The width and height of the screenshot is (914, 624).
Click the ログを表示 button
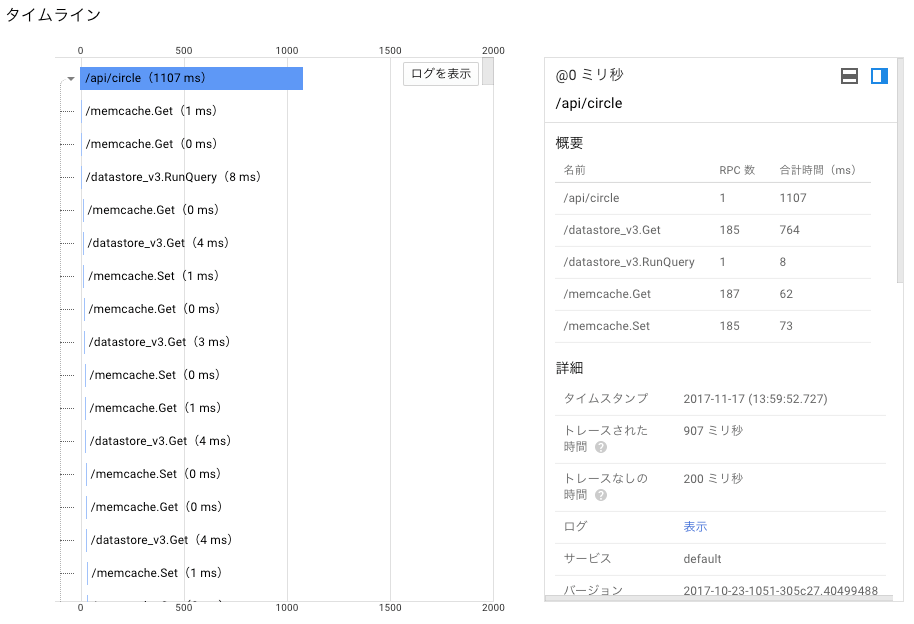point(440,73)
